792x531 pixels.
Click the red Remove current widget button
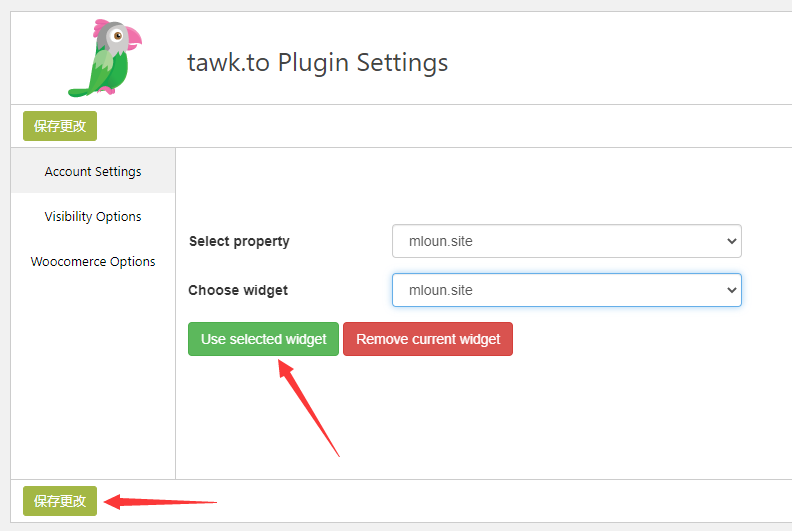(428, 339)
